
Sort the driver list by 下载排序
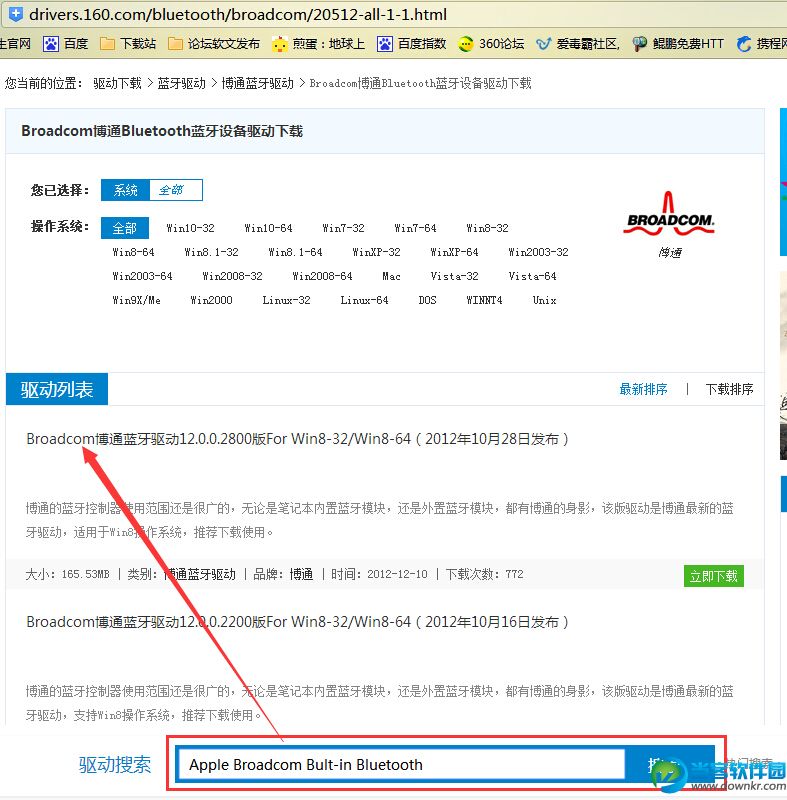729,389
